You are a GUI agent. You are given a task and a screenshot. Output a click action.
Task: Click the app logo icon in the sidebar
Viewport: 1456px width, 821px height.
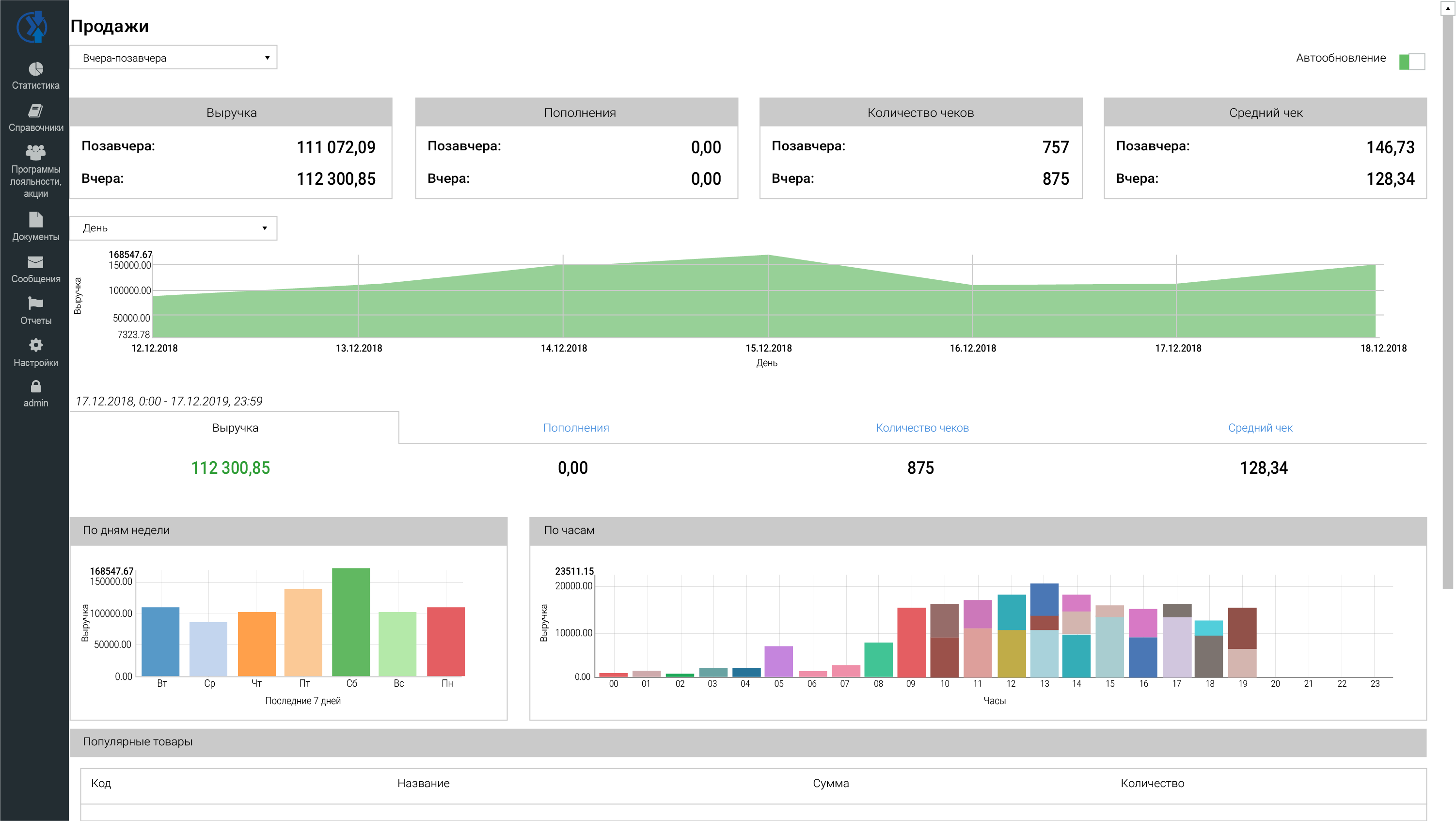click(x=32, y=27)
